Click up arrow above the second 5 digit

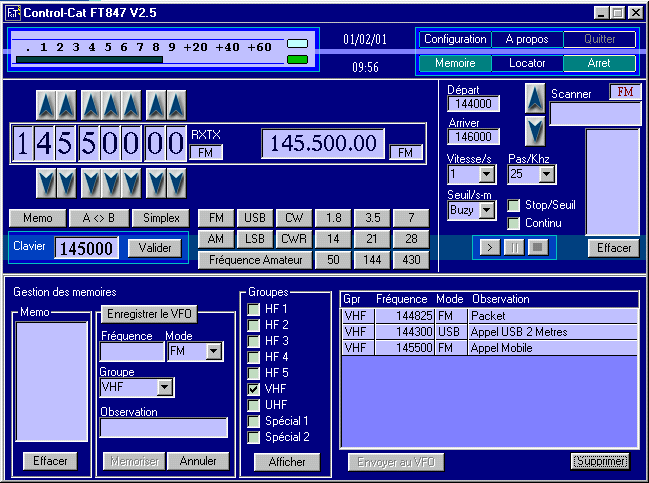pyautogui.click(x=91, y=105)
